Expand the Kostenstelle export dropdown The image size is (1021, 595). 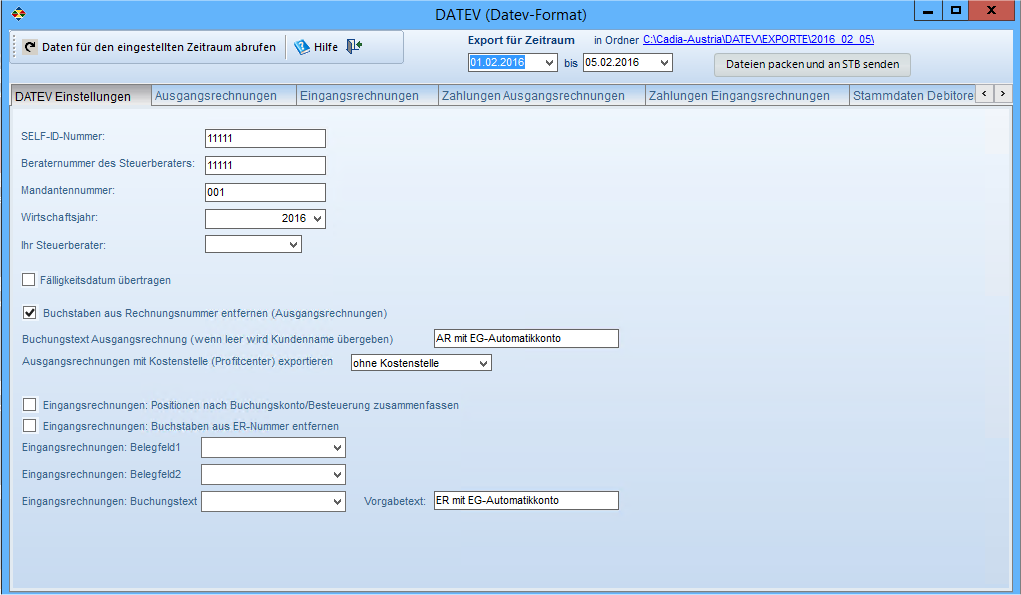(x=483, y=363)
